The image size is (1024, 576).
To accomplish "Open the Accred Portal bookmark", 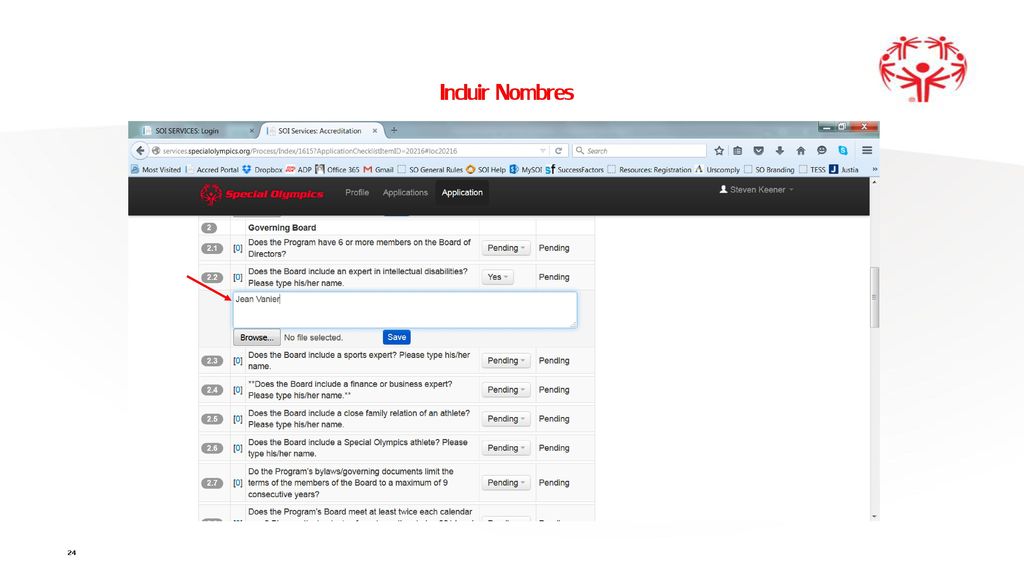I will pyautogui.click(x=212, y=170).
